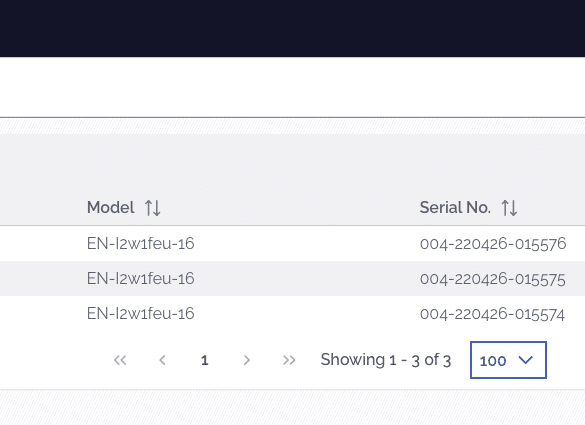
Task: Open rows-per-page dropdown showing 100
Action: (508, 360)
